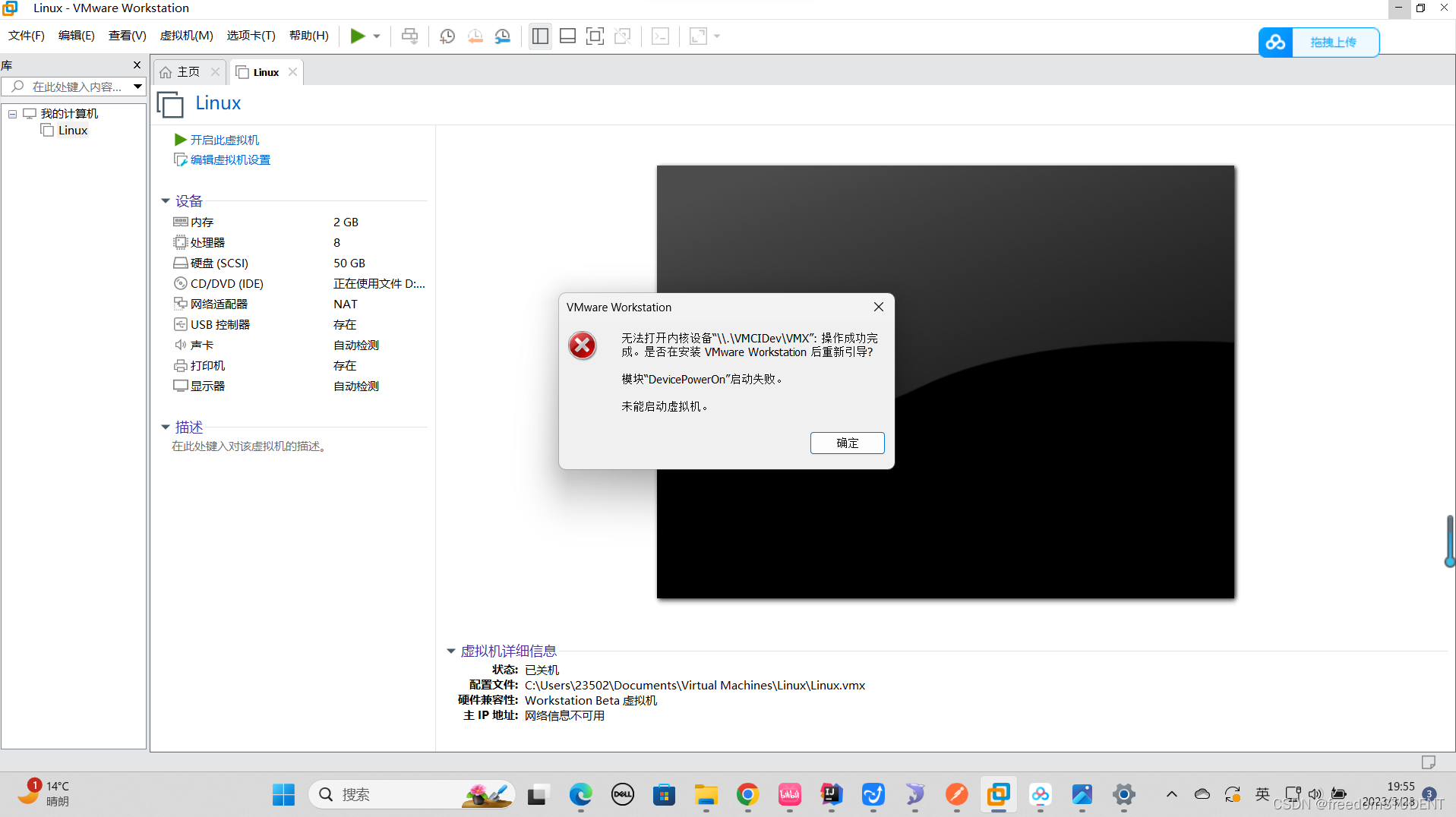Click Send Ctrl+Alt+Del toolbar icon

409,36
